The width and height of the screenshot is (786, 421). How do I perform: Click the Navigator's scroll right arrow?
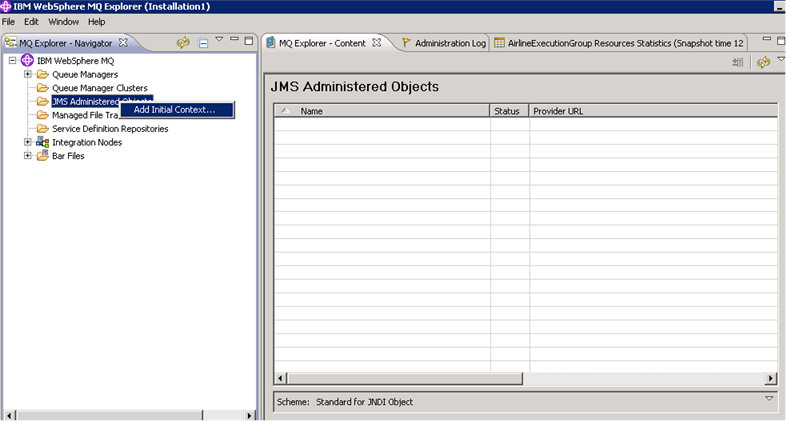tap(249, 415)
